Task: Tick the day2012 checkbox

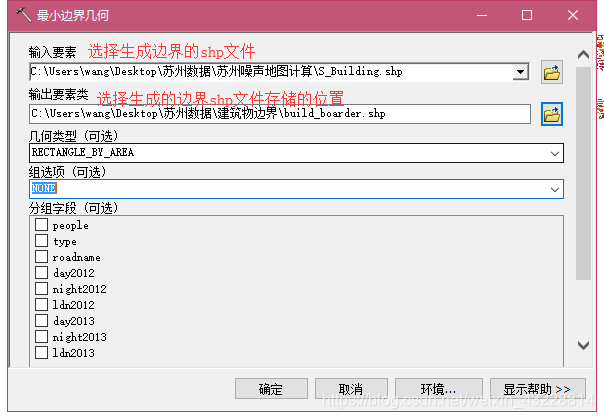Action: (x=41, y=273)
